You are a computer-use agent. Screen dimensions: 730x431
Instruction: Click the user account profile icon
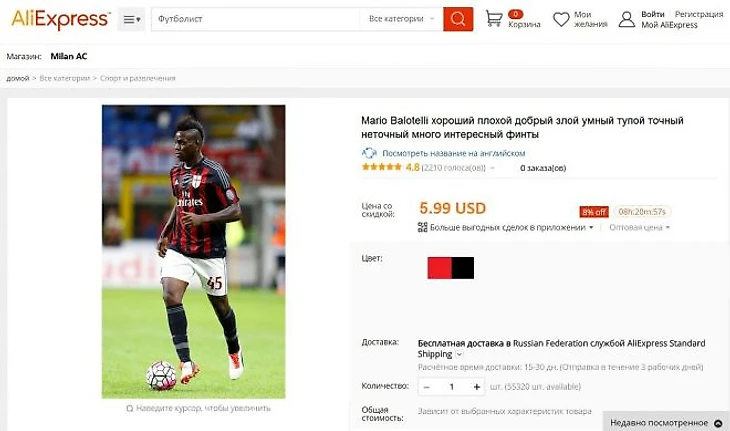point(627,19)
